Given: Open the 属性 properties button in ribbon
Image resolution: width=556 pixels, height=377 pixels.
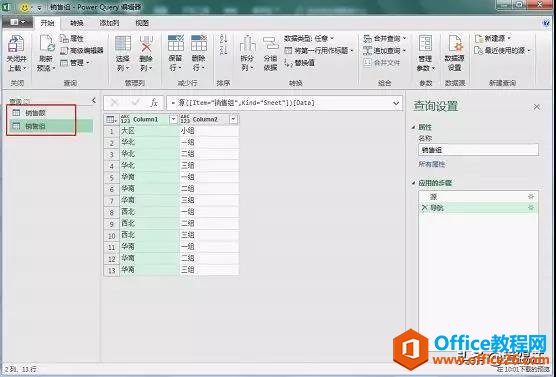Looking at the screenshot, I should (x=72, y=39).
